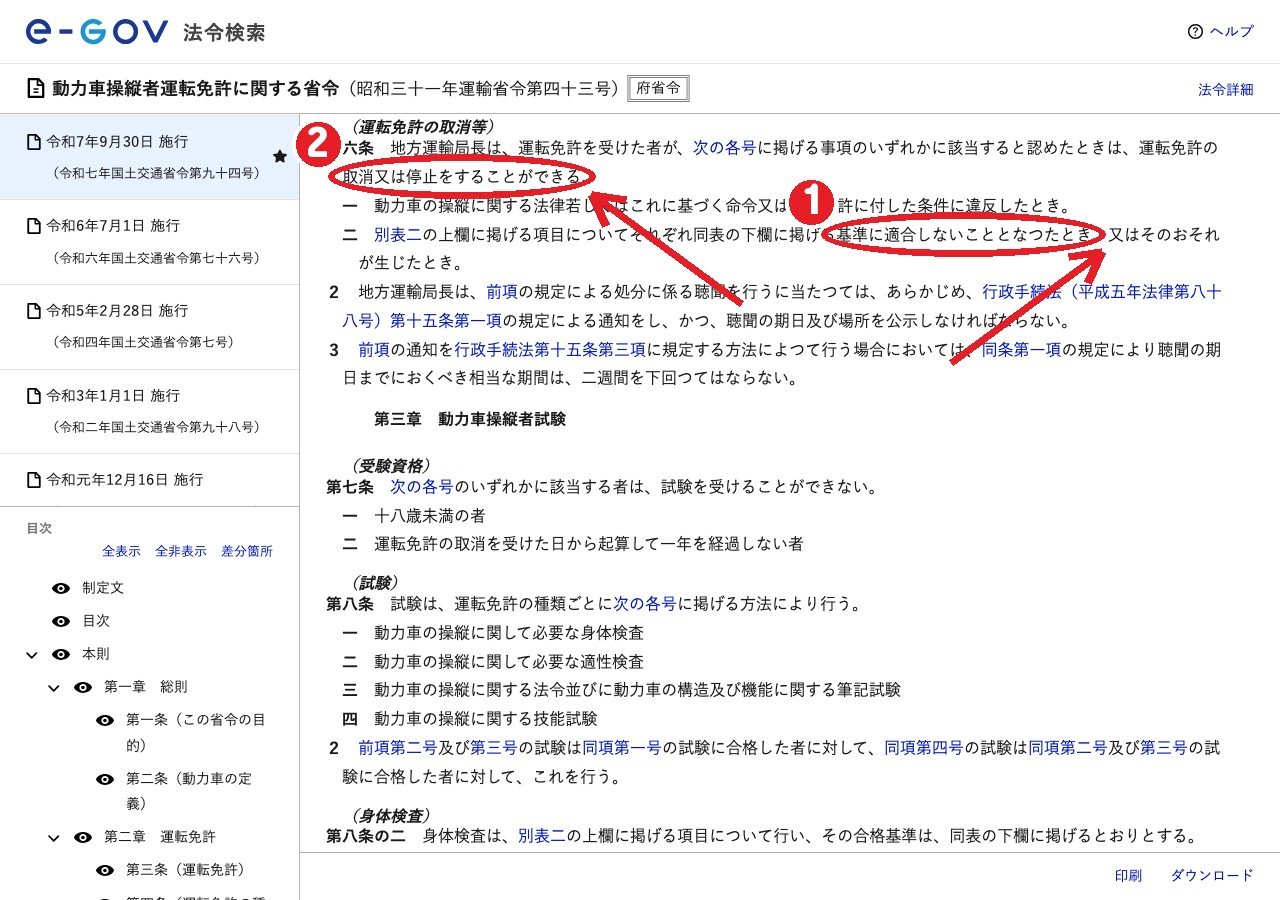
Task: Toggle visibility eye for 本則
Action: [x=61, y=654]
